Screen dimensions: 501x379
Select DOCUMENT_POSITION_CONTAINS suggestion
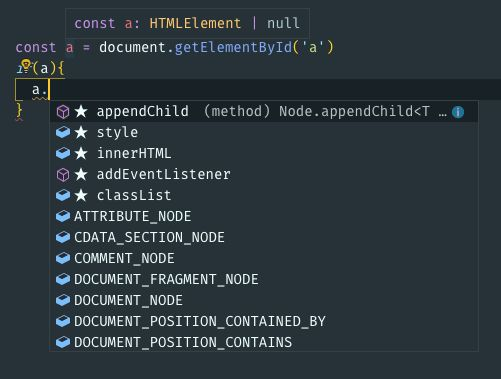(x=264, y=342)
